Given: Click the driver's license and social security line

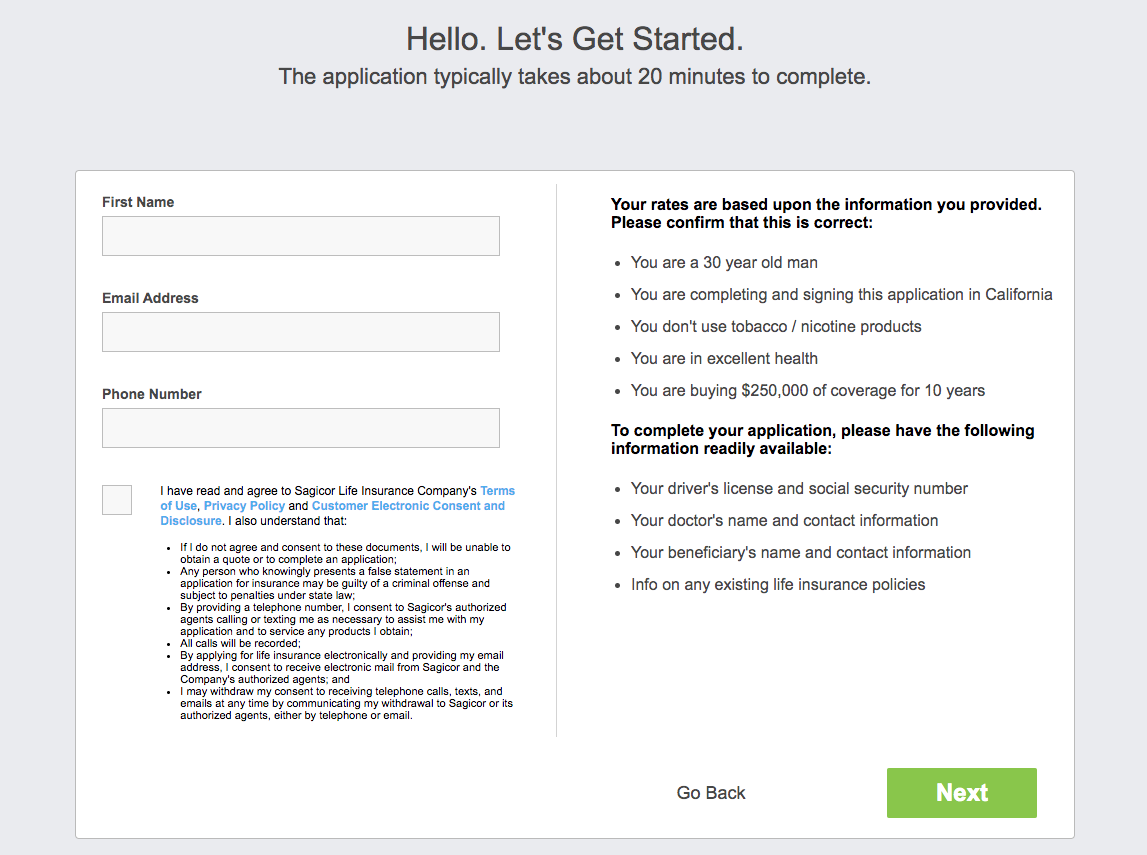Looking at the screenshot, I should coord(799,489).
